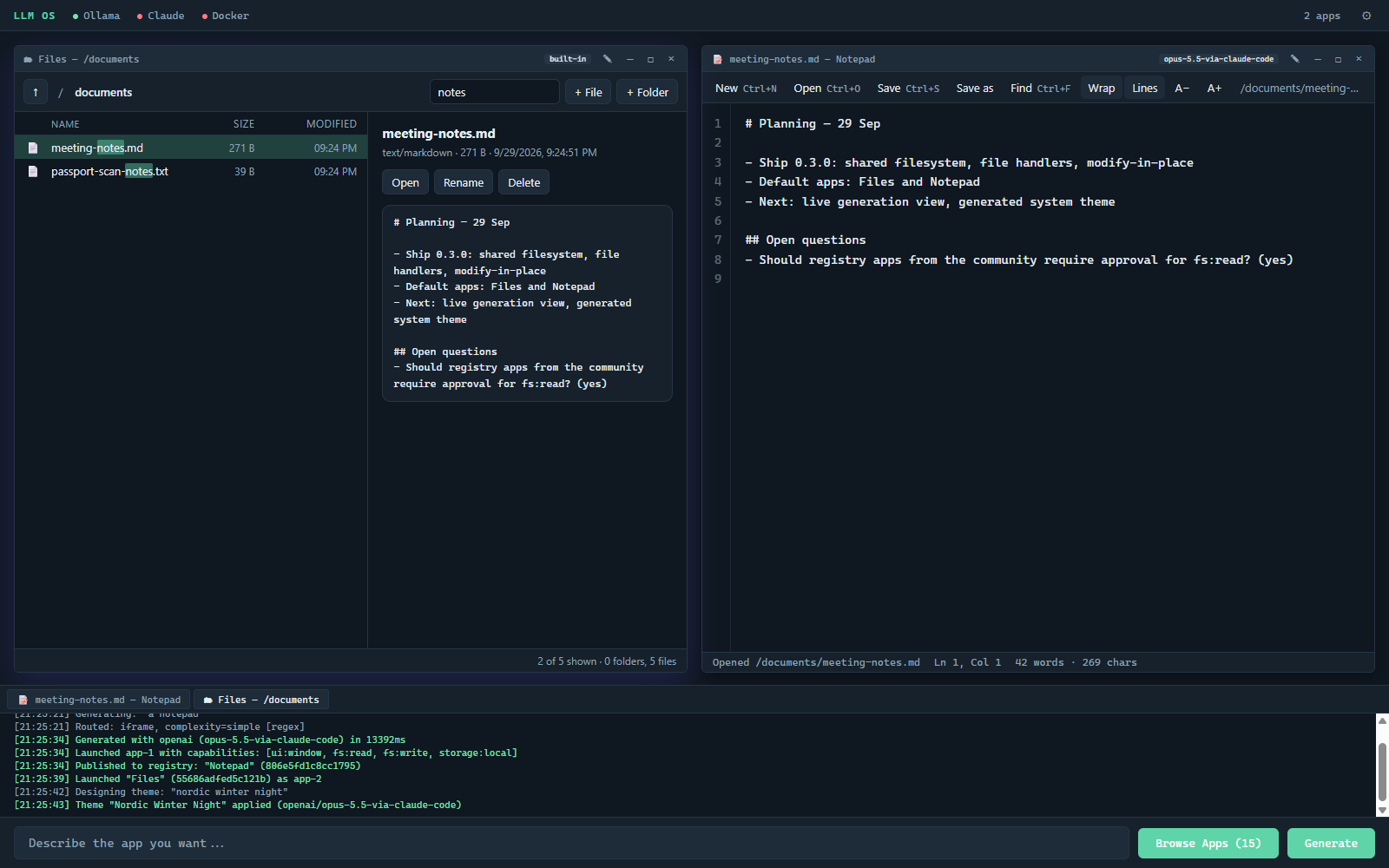1389x868 pixels.
Task: Select the passport-scan-notes.txt file row
Action: tap(191, 172)
